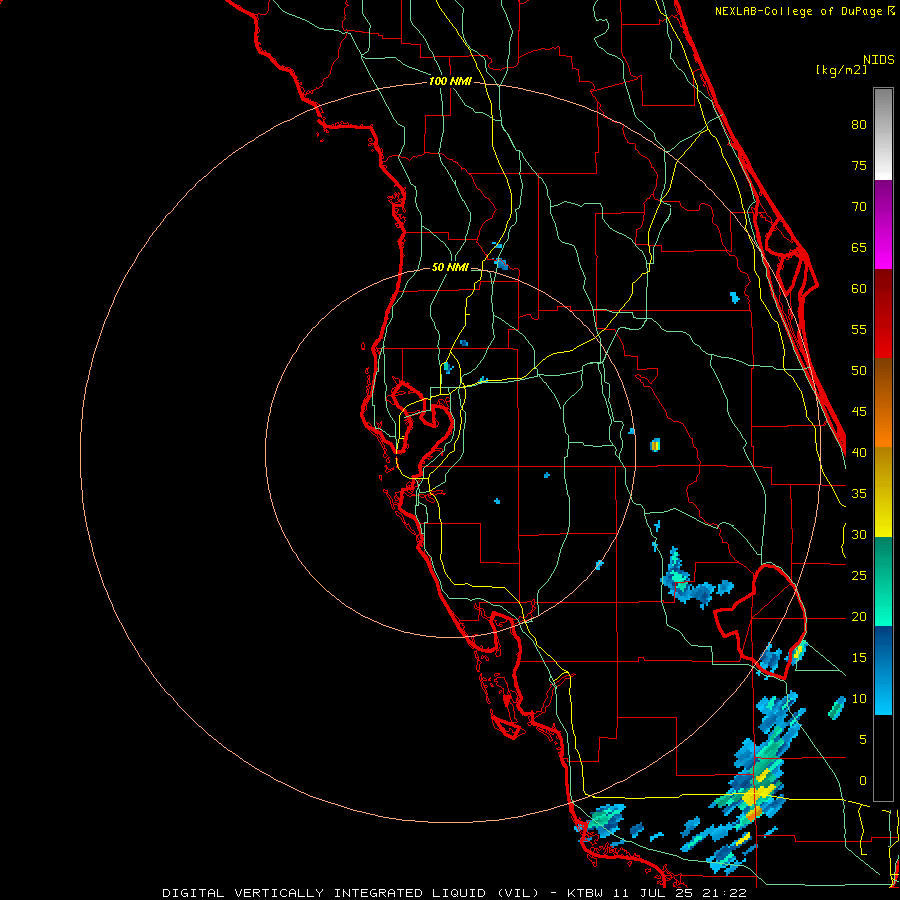Click the 10 value on the scale
Viewport: 900px width, 900px height.
click(x=859, y=699)
